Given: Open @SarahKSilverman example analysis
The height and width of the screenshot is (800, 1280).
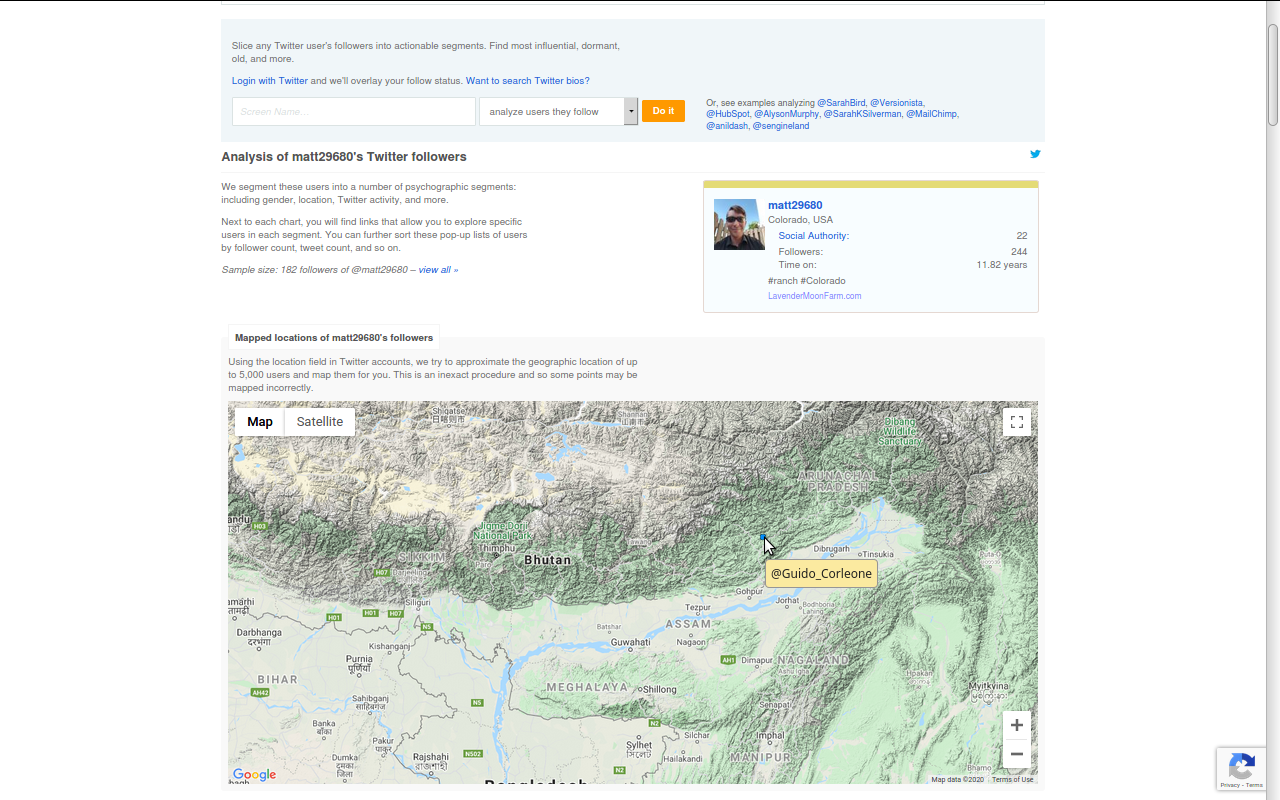Looking at the screenshot, I should tap(863, 114).
